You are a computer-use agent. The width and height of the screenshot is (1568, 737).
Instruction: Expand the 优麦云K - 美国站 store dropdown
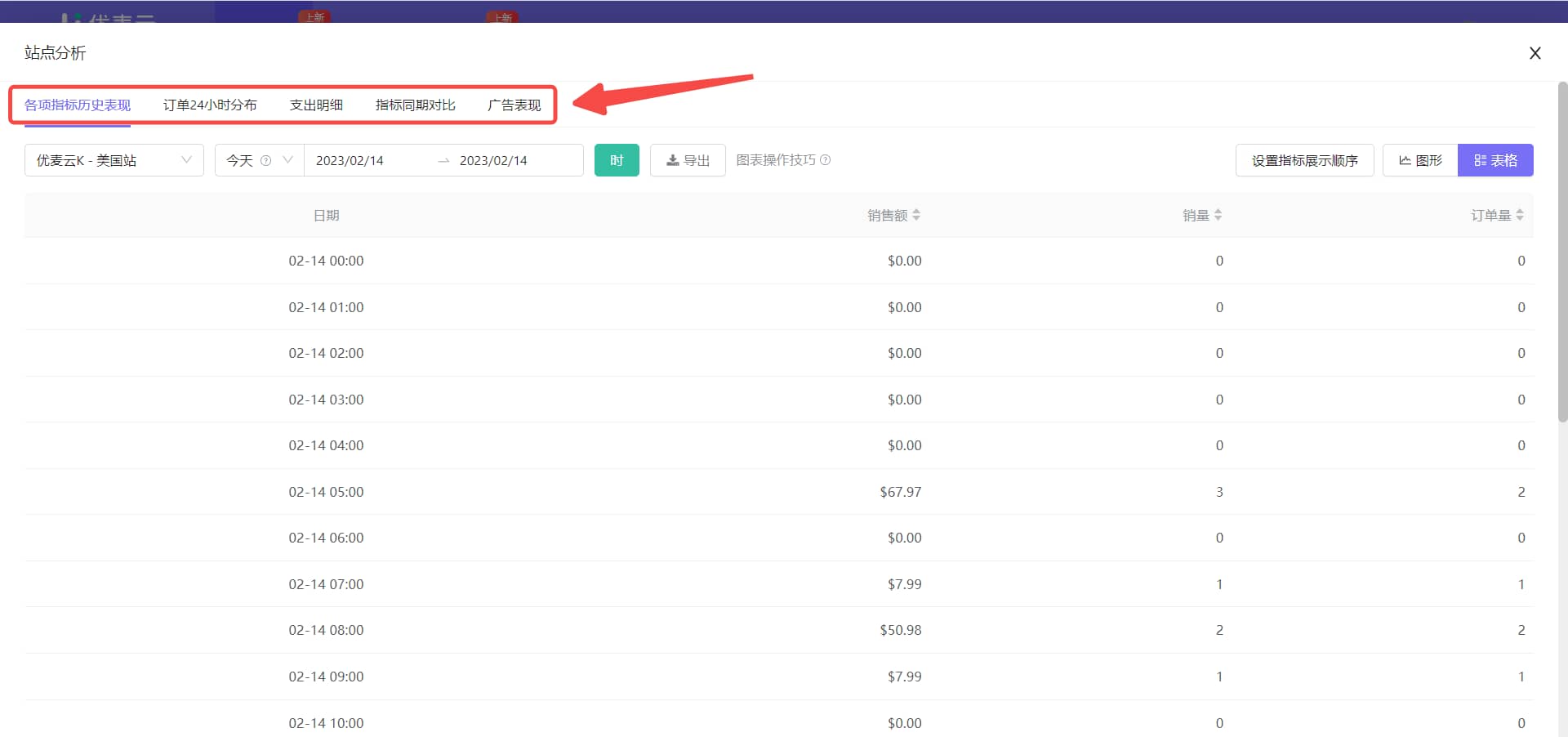click(x=114, y=160)
